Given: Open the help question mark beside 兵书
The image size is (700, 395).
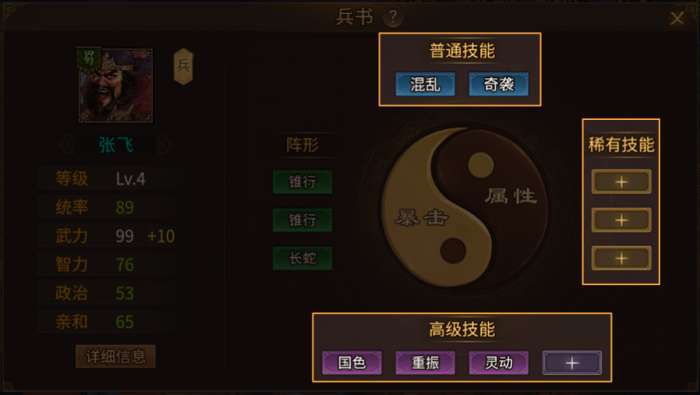Looking at the screenshot, I should 393,17.
